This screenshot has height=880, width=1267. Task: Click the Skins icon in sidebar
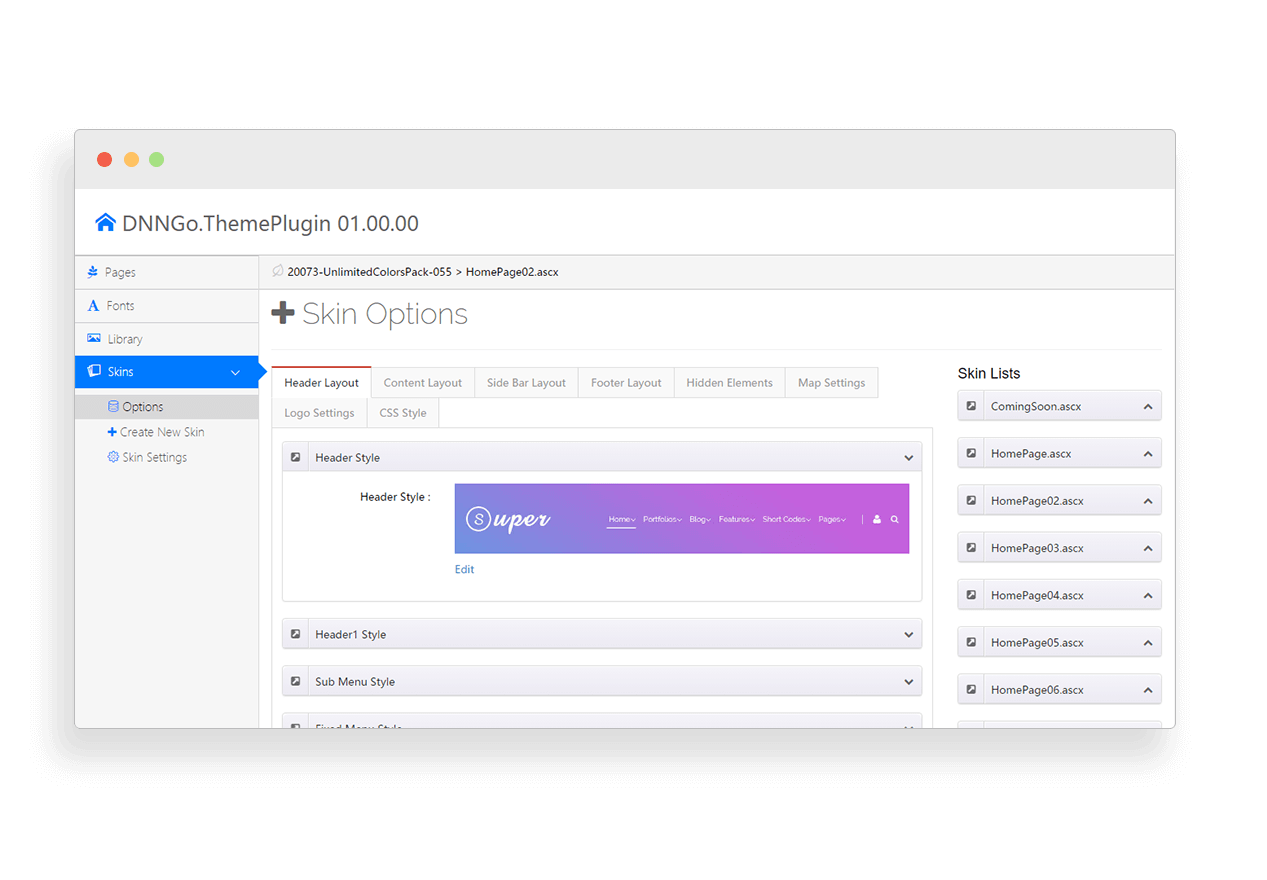point(94,371)
